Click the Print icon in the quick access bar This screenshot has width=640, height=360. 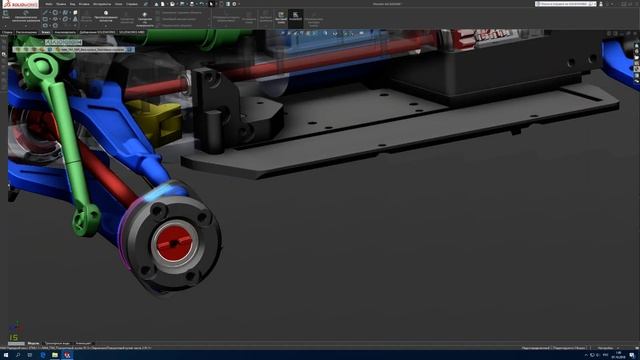click(192, 4)
